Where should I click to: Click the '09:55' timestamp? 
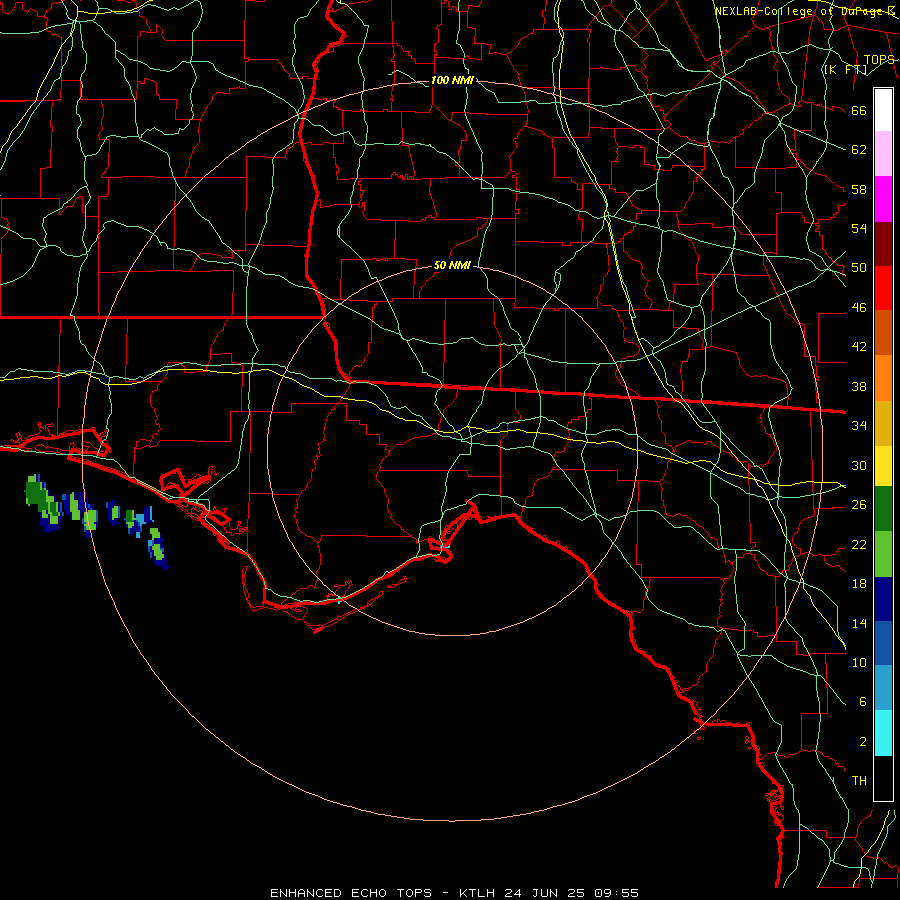coord(616,893)
